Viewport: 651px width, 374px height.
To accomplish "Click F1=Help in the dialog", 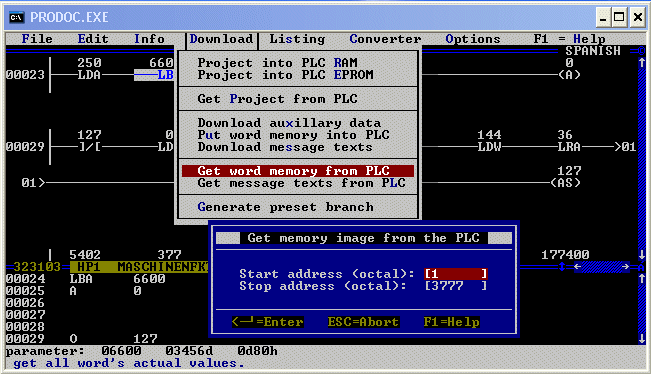I will coord(451,322).
